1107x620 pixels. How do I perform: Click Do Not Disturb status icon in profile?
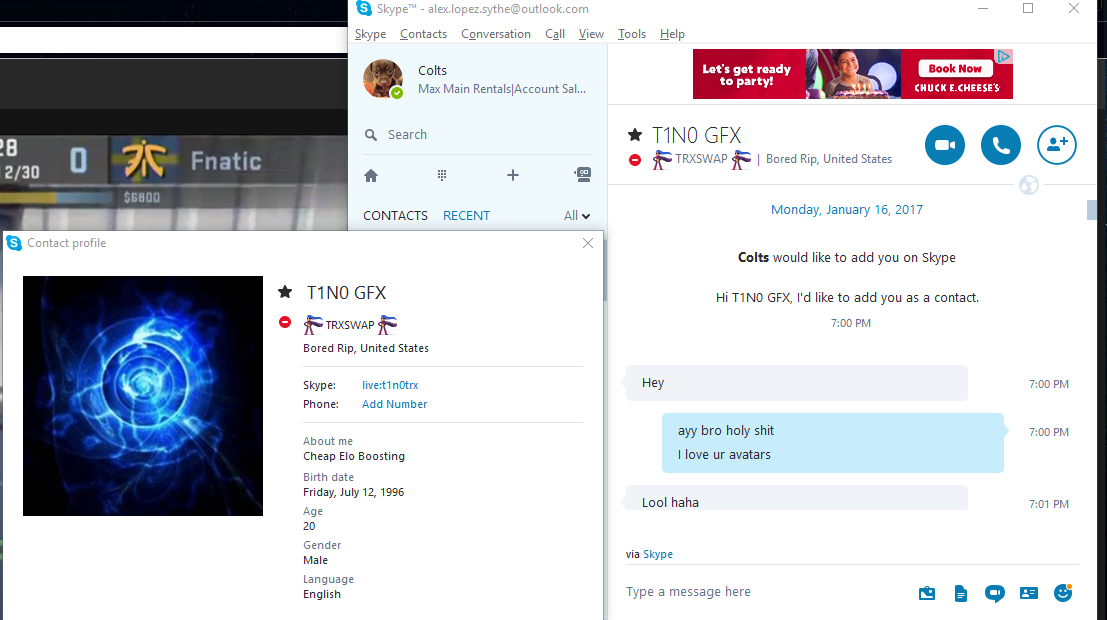[x=285, y=322]
